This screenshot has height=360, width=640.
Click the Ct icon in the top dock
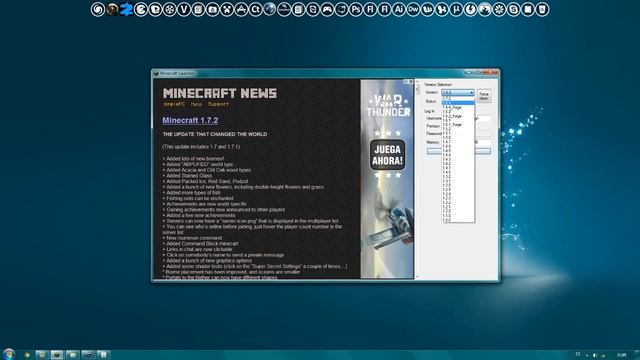255,9
